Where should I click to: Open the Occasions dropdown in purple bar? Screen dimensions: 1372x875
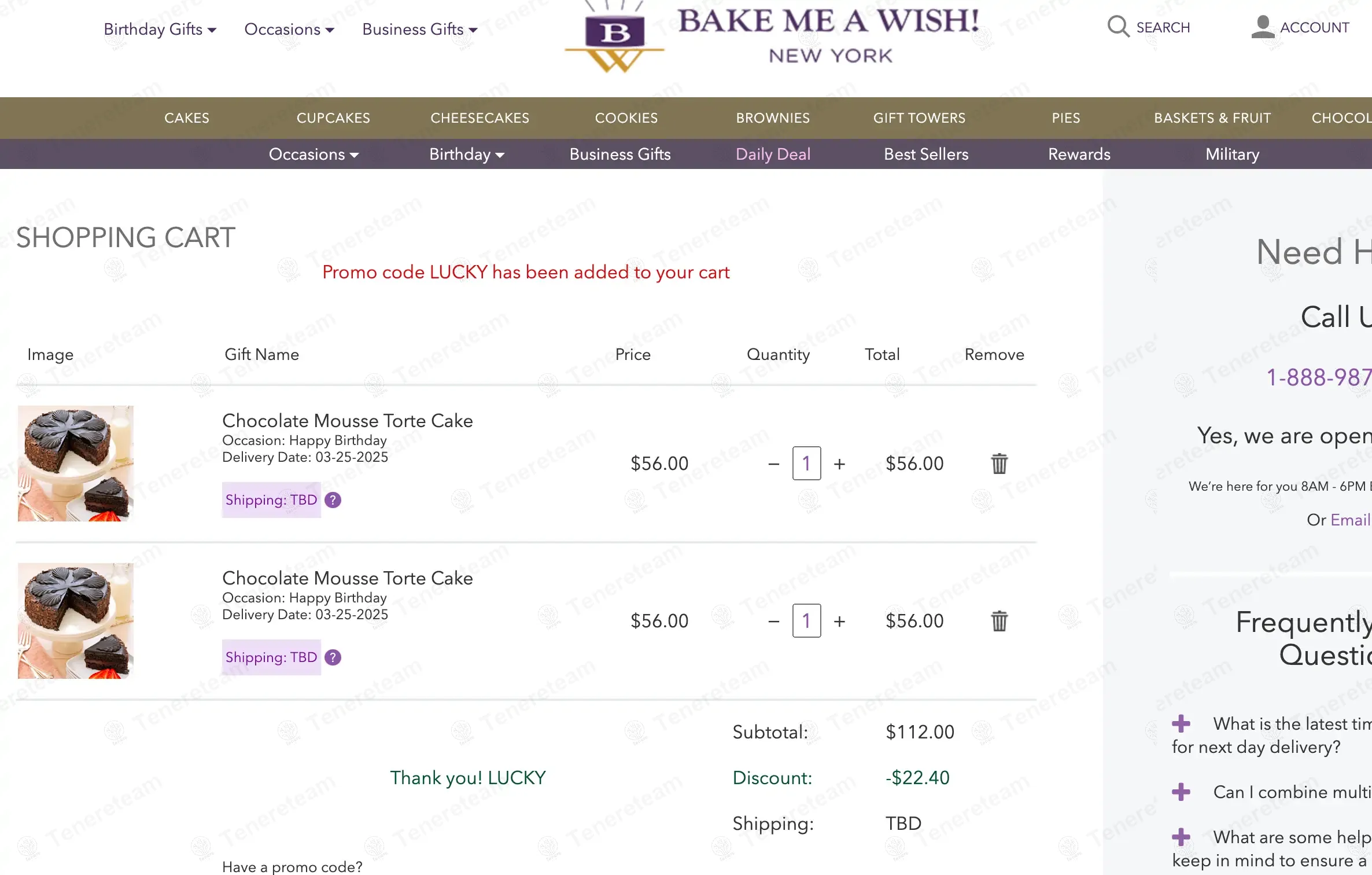point(314,155)
